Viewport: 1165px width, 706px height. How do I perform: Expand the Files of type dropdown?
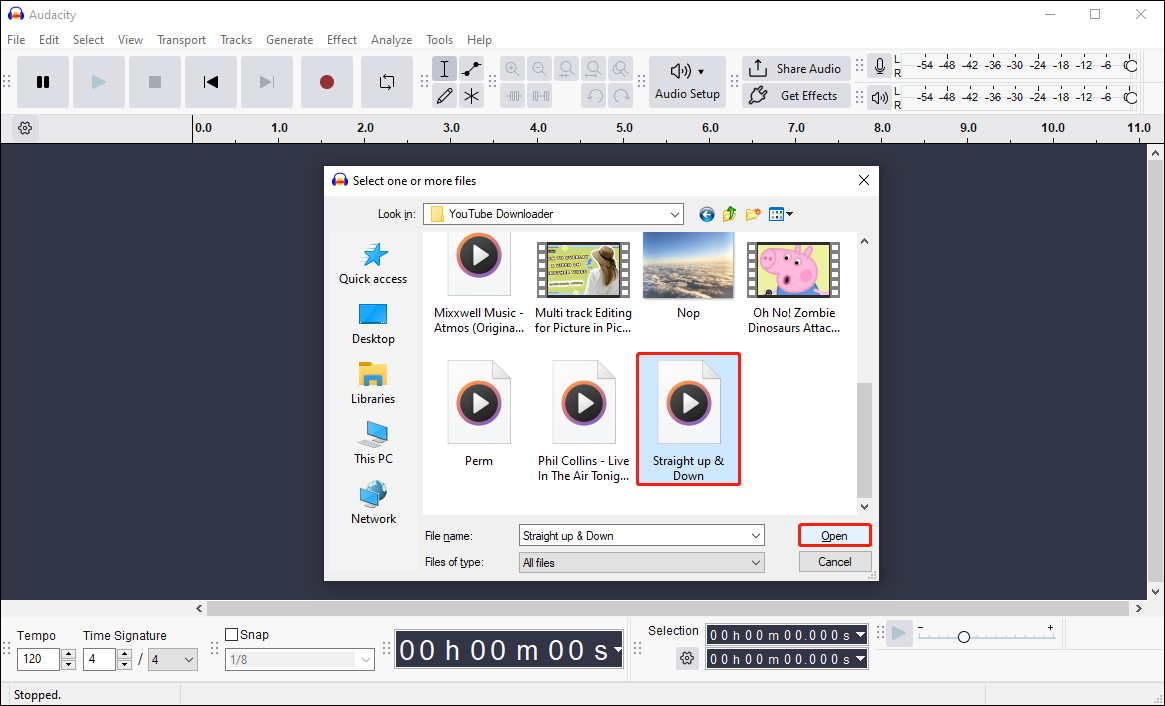(755, 563)
